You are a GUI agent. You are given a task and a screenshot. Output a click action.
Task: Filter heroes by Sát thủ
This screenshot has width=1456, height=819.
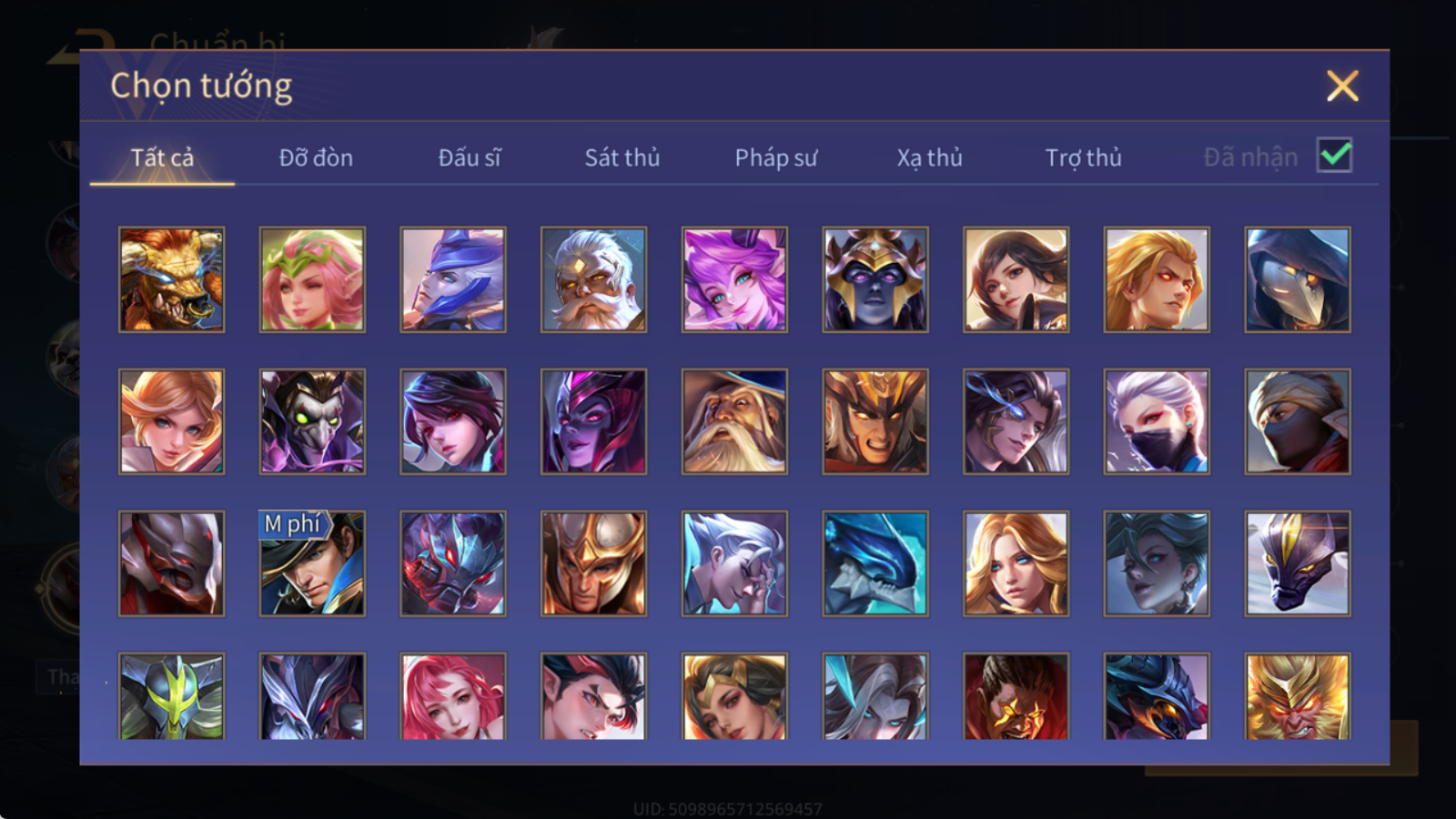[622, 157]
